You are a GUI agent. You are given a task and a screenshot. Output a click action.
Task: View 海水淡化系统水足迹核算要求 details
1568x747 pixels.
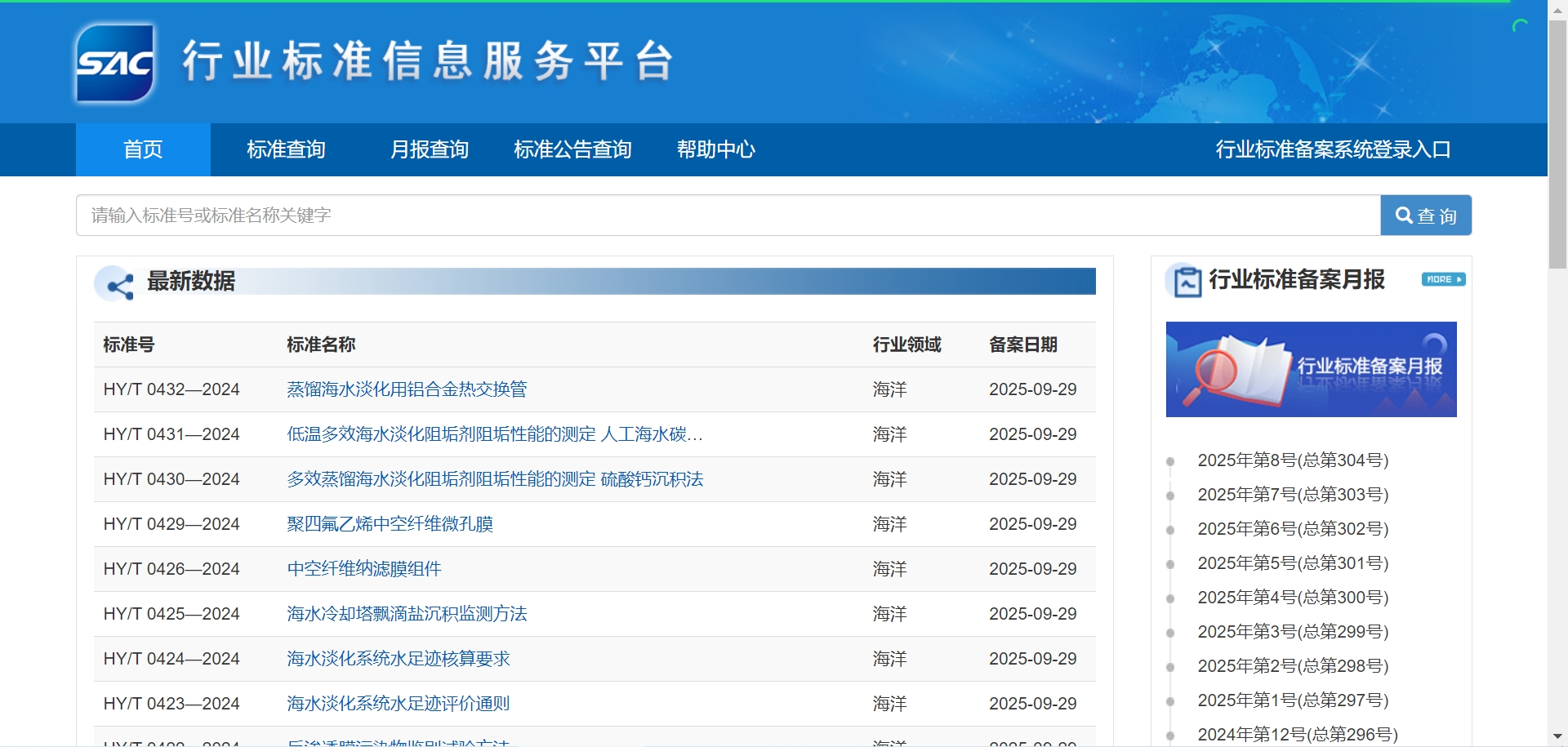(398, 659)
